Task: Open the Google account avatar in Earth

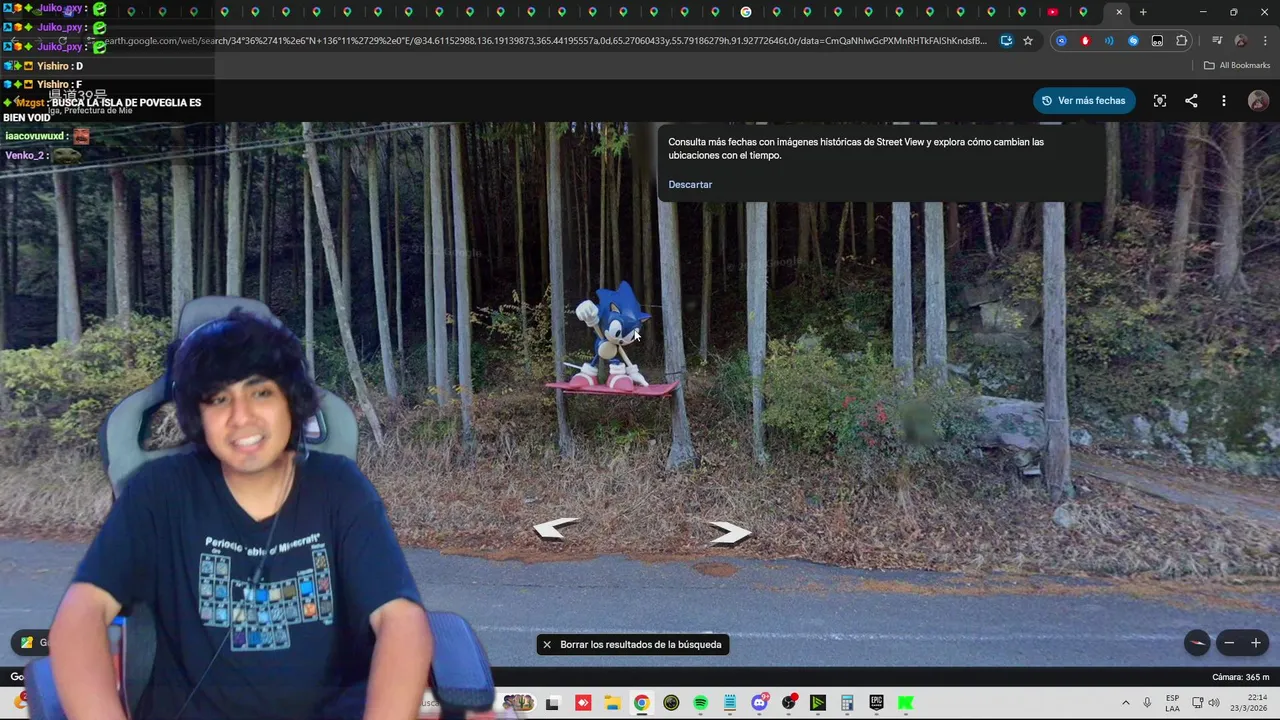Action: 1258,101
